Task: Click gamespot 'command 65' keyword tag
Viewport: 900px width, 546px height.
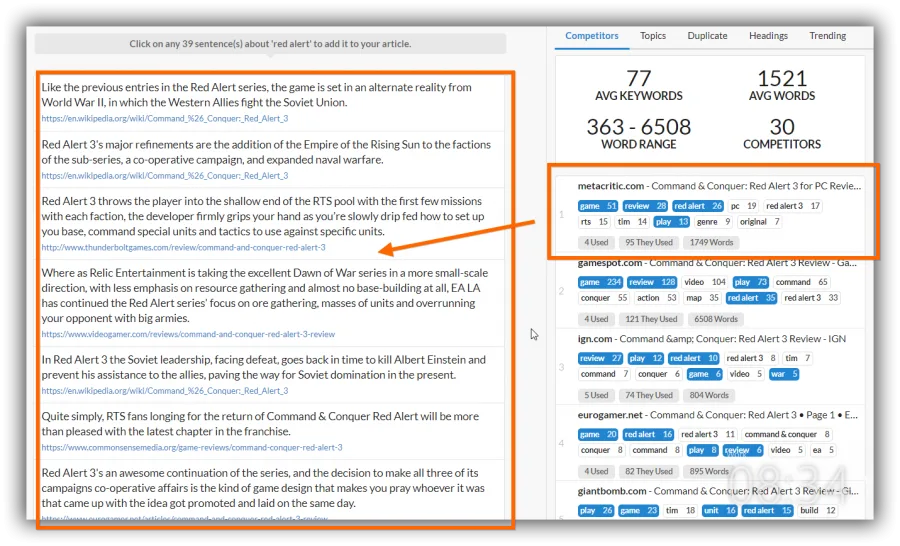Action: click(x=801, y=282)
